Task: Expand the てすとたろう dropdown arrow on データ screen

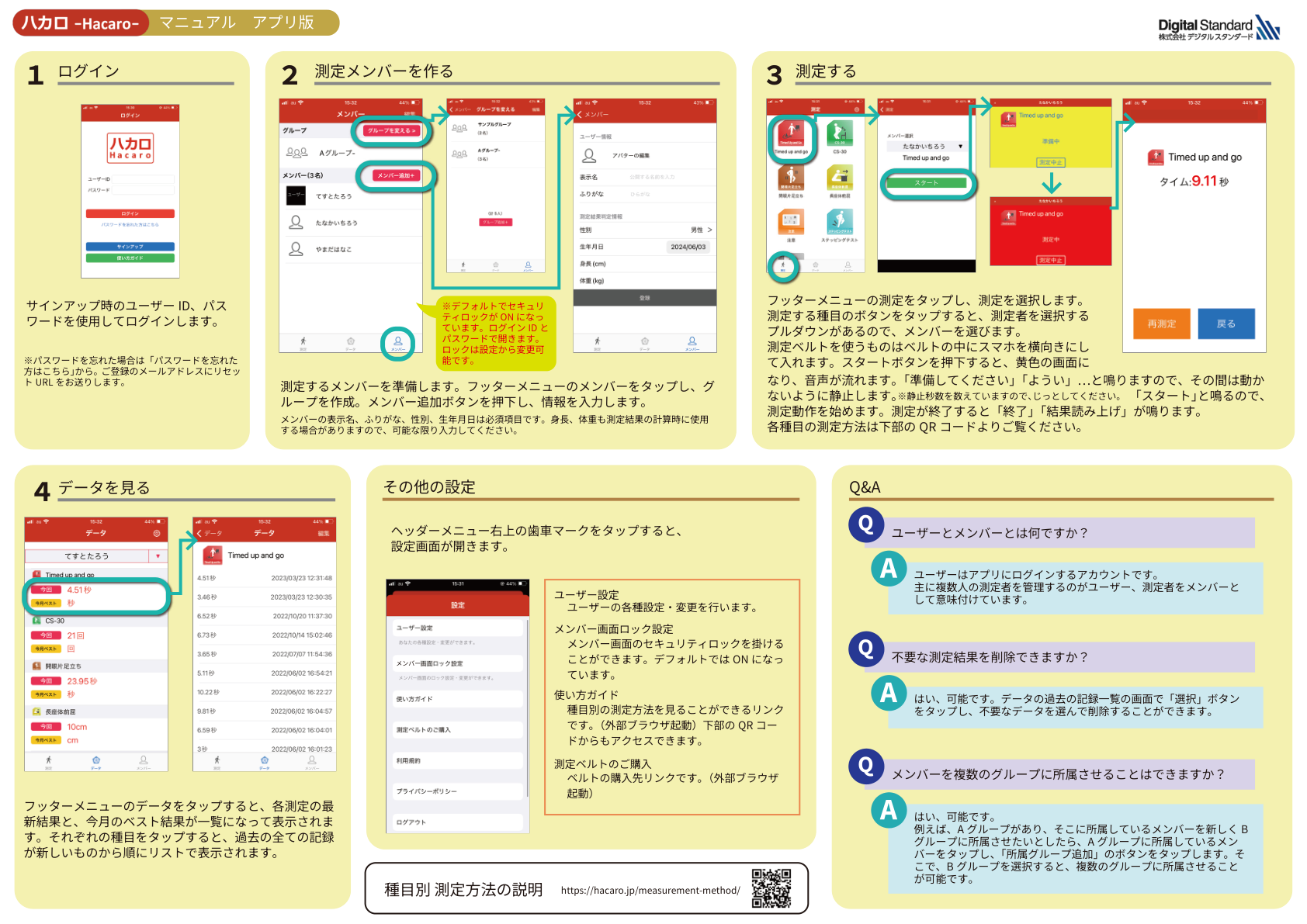Action: [158, 556]
